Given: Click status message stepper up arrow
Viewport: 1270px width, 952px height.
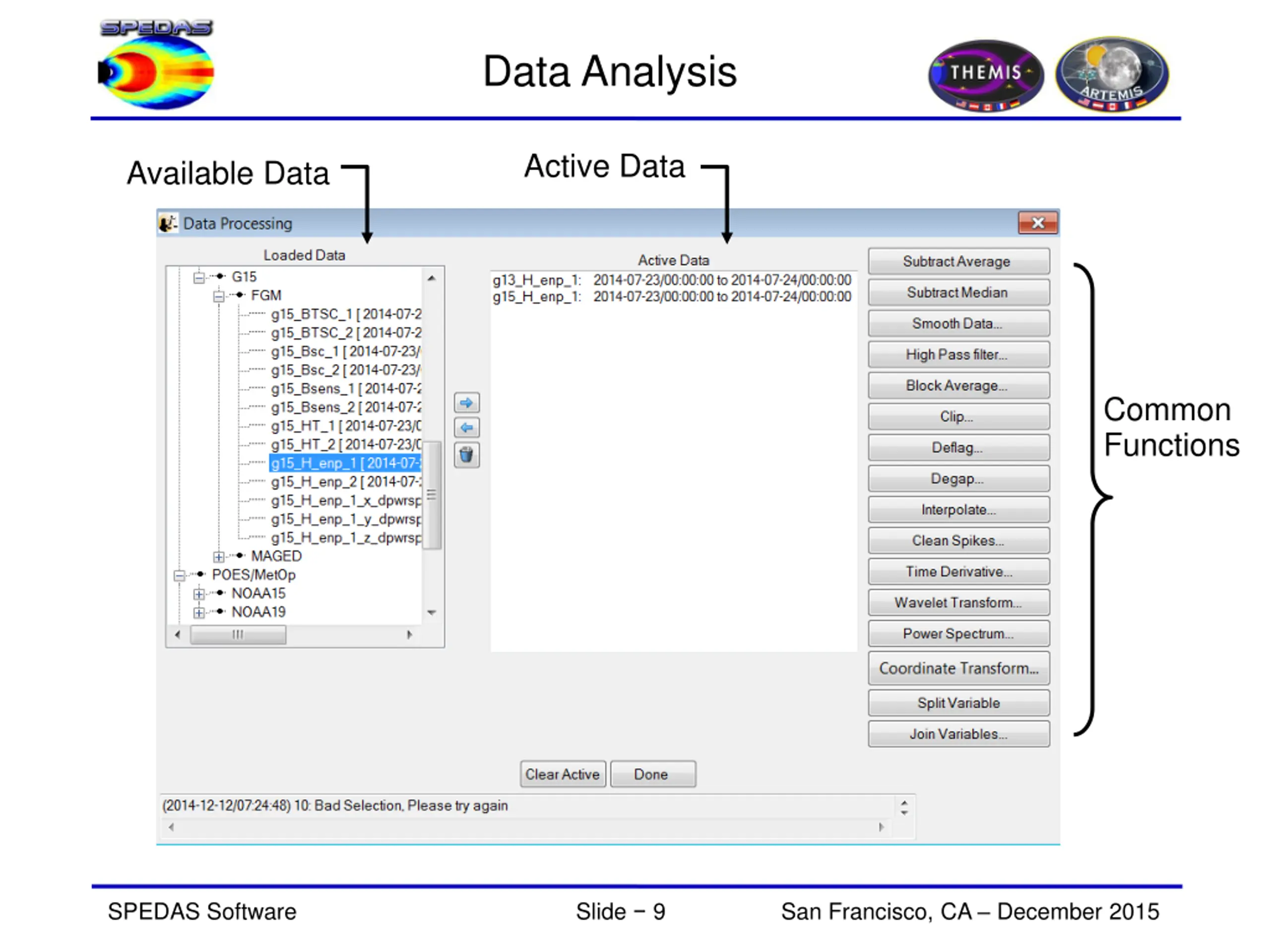Looking at the screenshot, I should [x=904, y=803].
